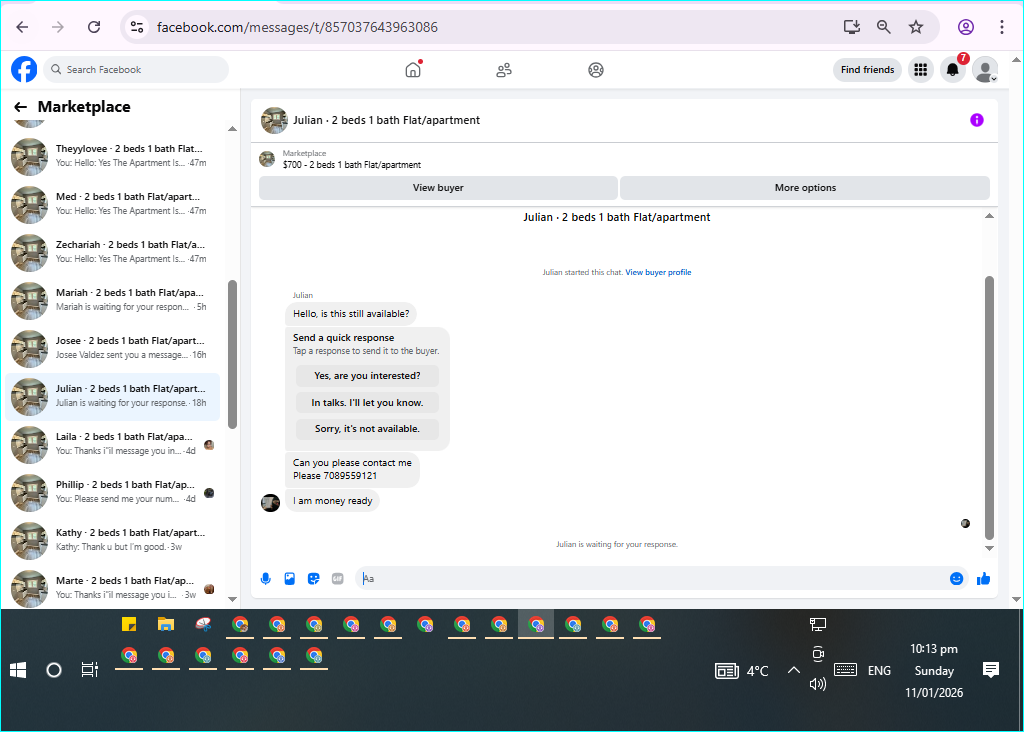The height and width of the screenshot is (732, 1024).
Task: Open the Marte conversation
Action: pyautogui.click(x=112, y=588)
